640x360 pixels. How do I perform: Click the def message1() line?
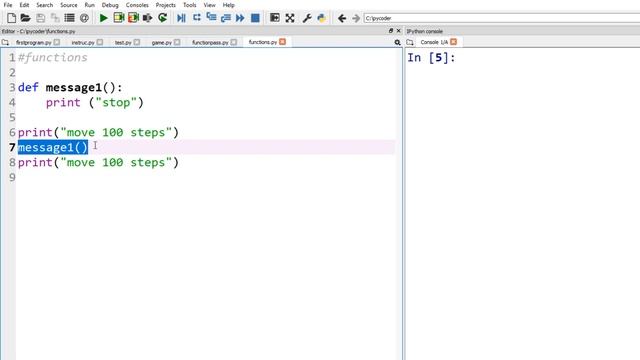(x=70, y=87)
